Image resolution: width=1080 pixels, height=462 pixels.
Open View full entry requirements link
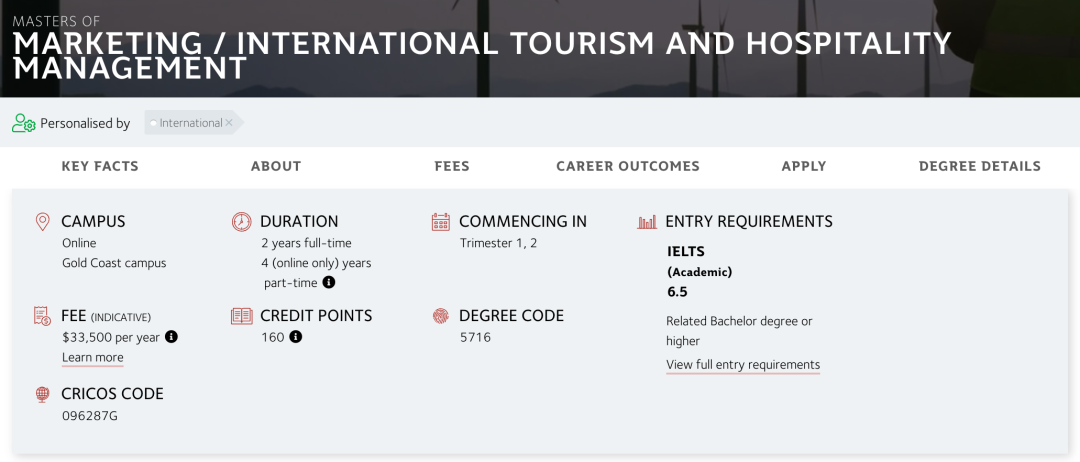[743, 365]
